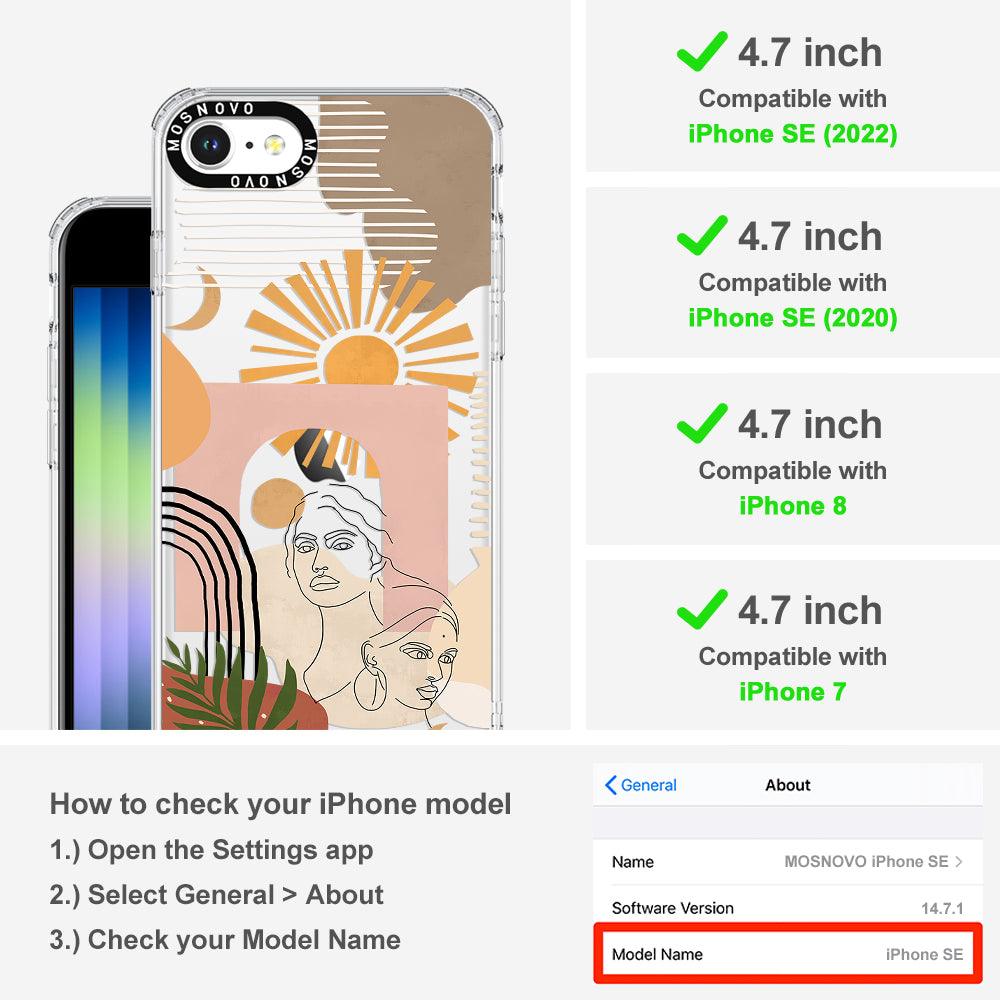The height and width of the screenshot is (1000, 1000).
Task: Click the rear camera lens on the case
Action: click(x=209, y=145)
